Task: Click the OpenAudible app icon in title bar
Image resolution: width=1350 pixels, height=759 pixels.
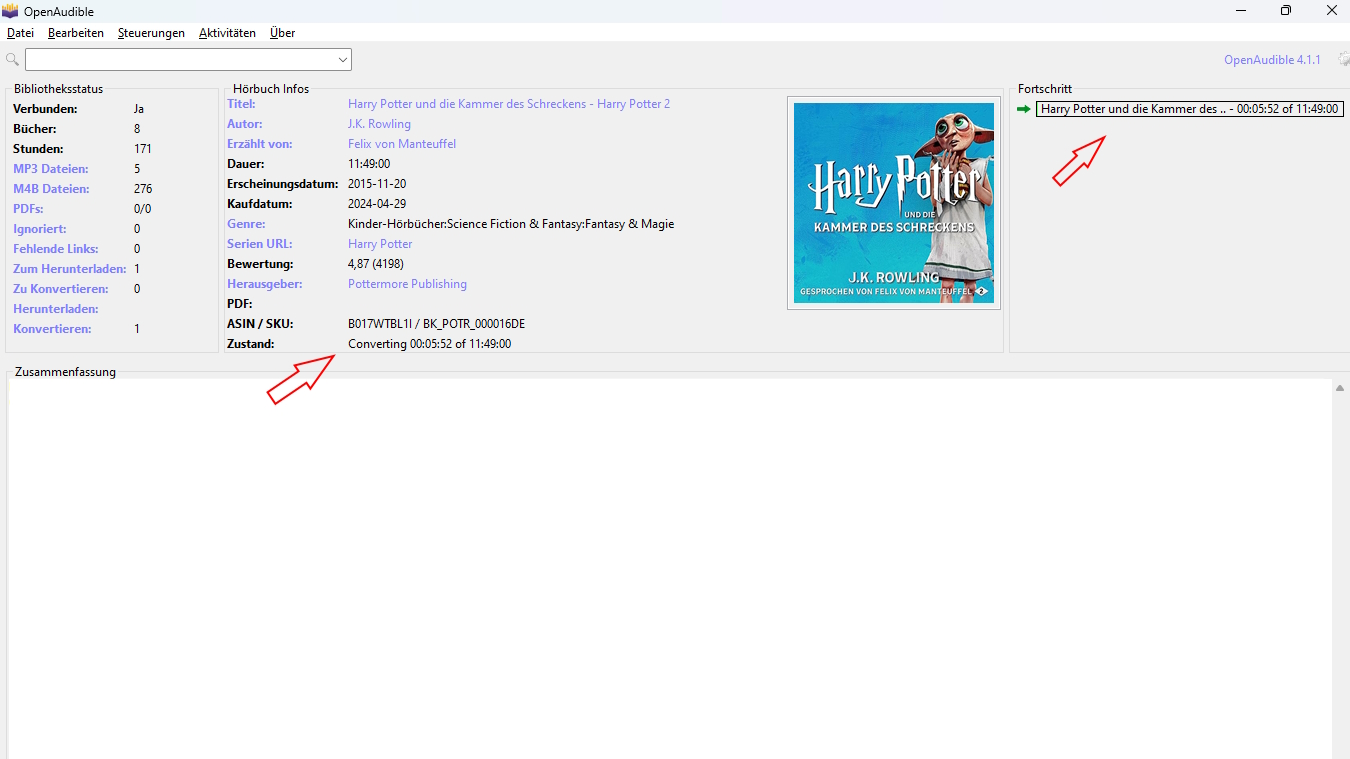Action: pyautogui.click(x=10, y=11)
